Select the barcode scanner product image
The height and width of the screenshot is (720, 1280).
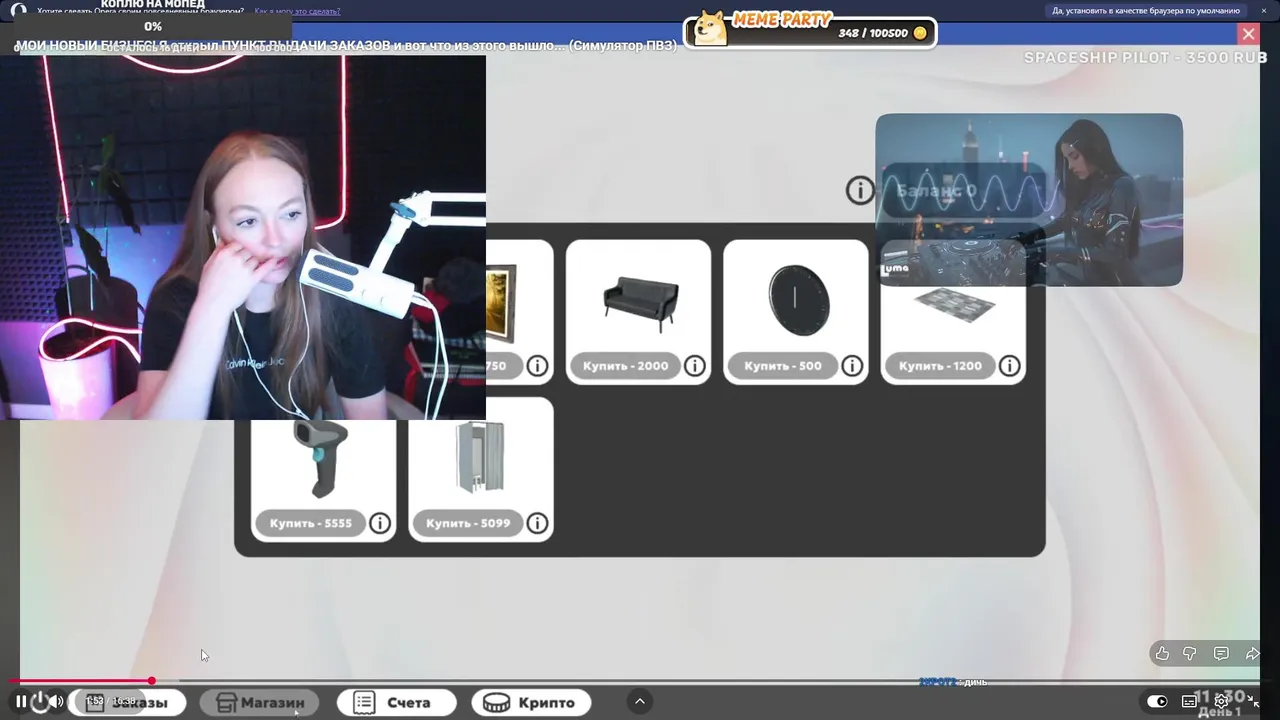click(x=322, y=458)
